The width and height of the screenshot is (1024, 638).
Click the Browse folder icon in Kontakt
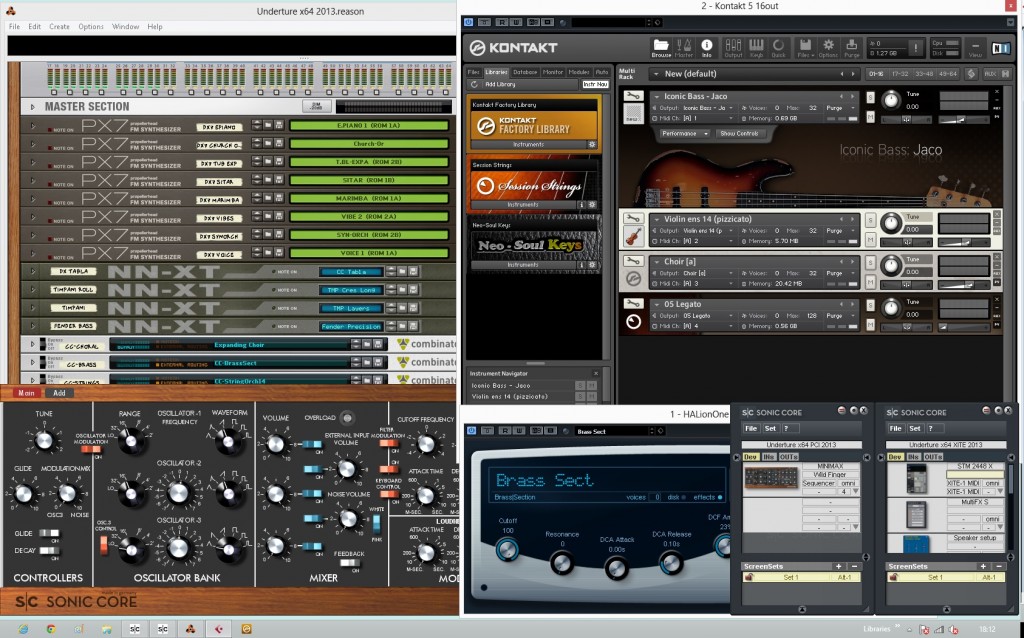click(661, 46)
